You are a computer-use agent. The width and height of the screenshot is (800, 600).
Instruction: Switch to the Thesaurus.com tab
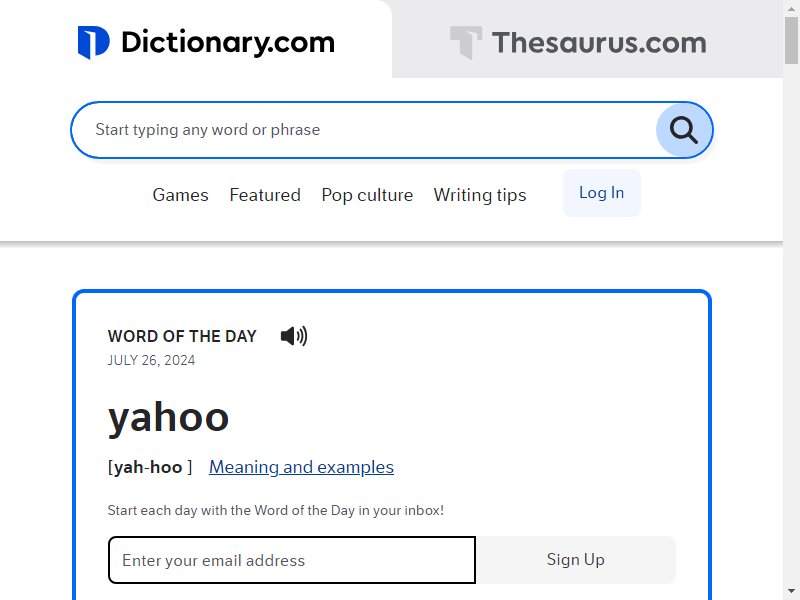click(587, 39)
